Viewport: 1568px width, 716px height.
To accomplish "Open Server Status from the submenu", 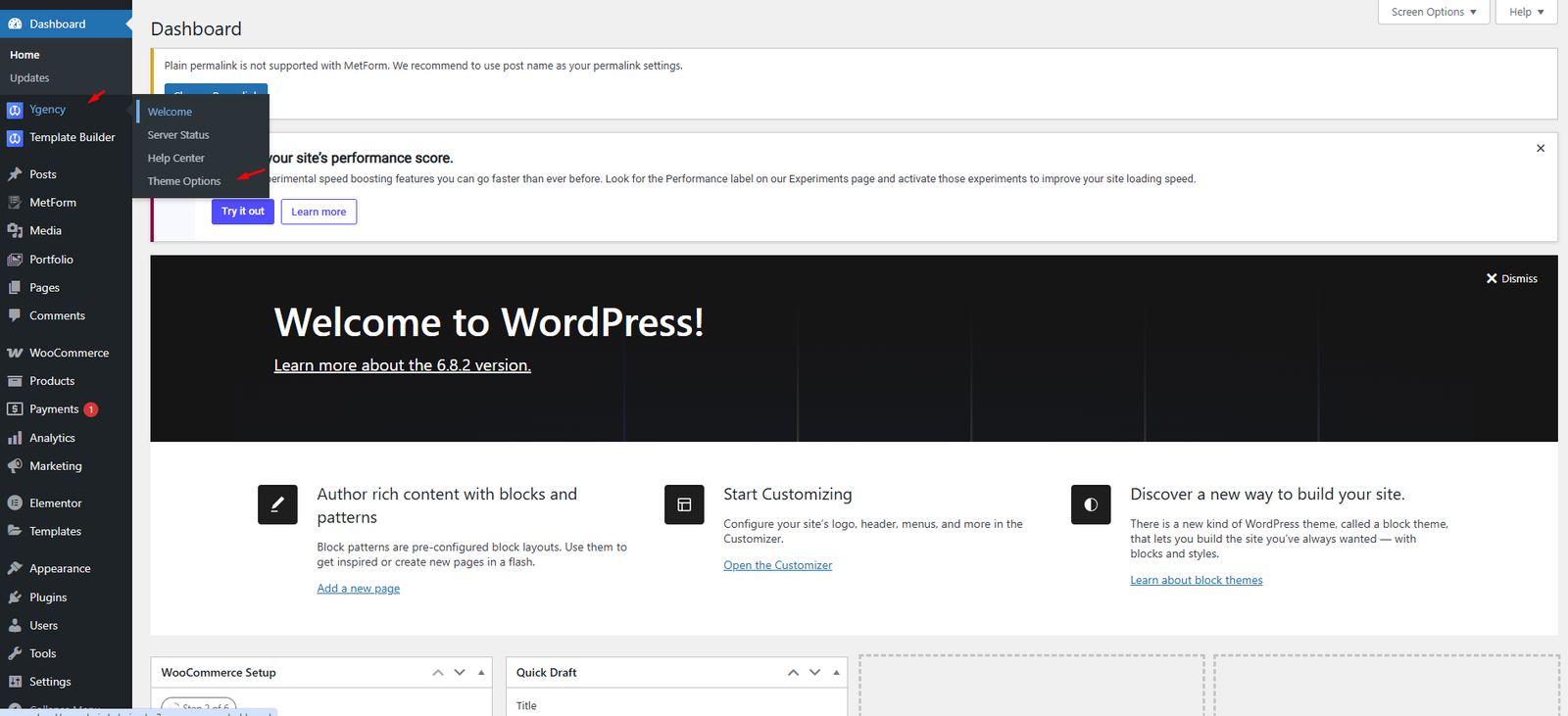I will 178,135.
